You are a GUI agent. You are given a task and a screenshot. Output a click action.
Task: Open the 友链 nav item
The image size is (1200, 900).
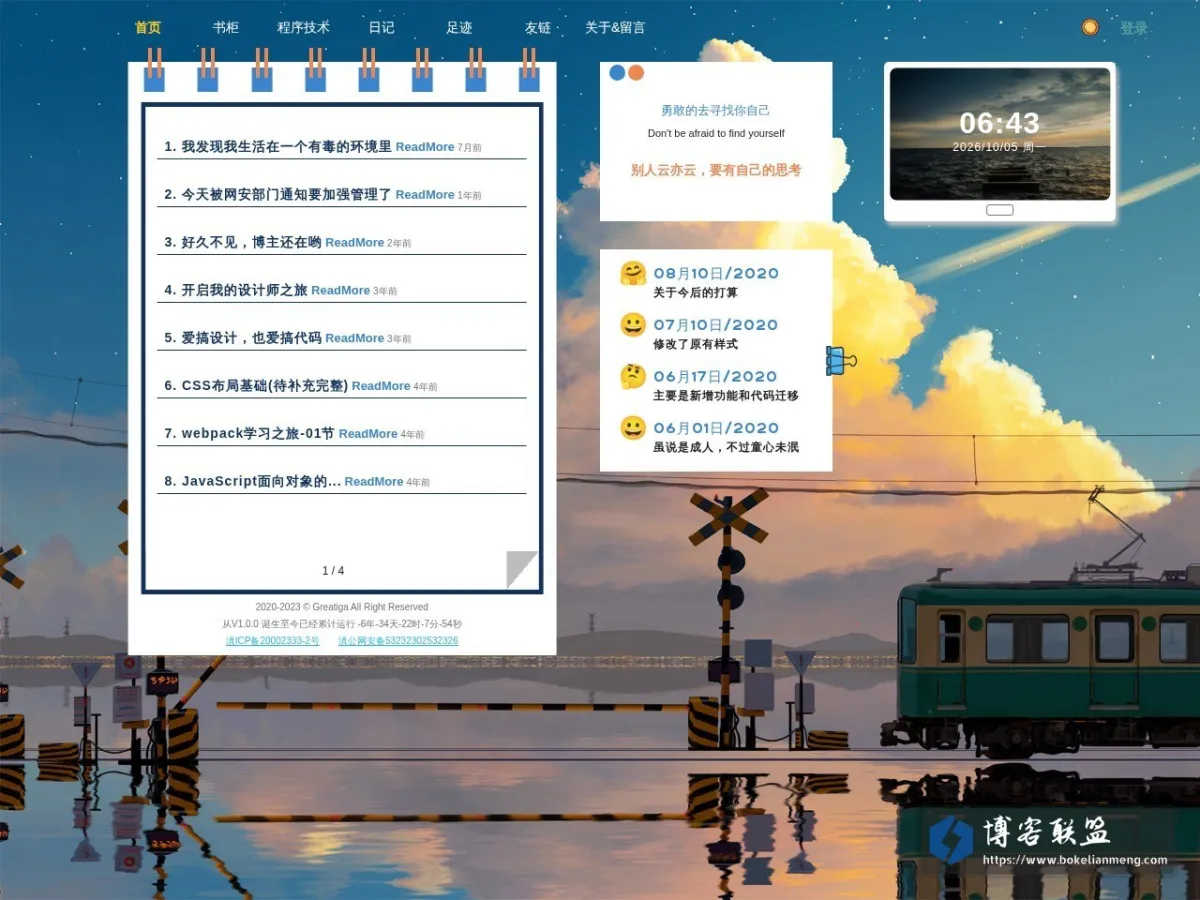[x=538, y=28]
